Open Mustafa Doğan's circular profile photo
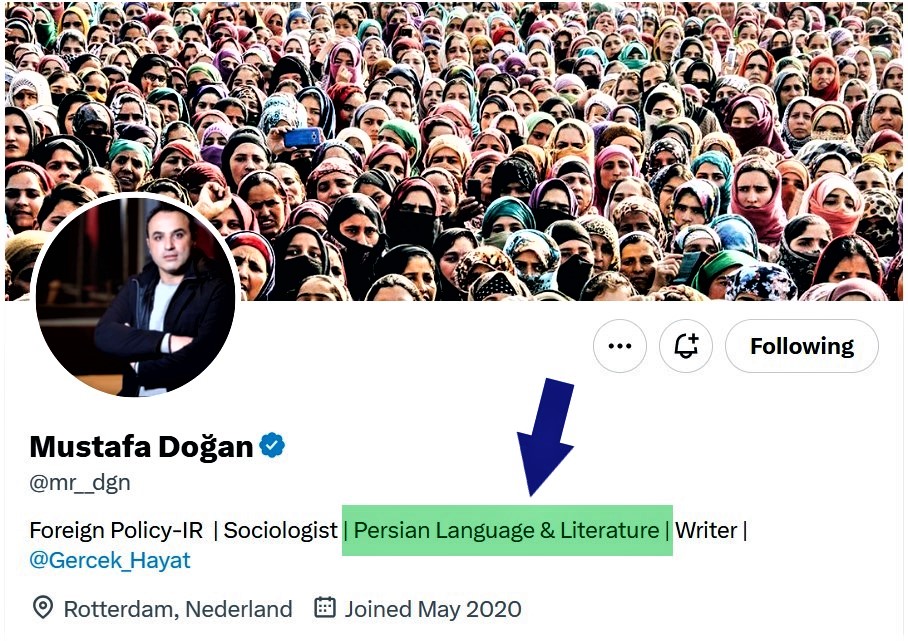 136,295
